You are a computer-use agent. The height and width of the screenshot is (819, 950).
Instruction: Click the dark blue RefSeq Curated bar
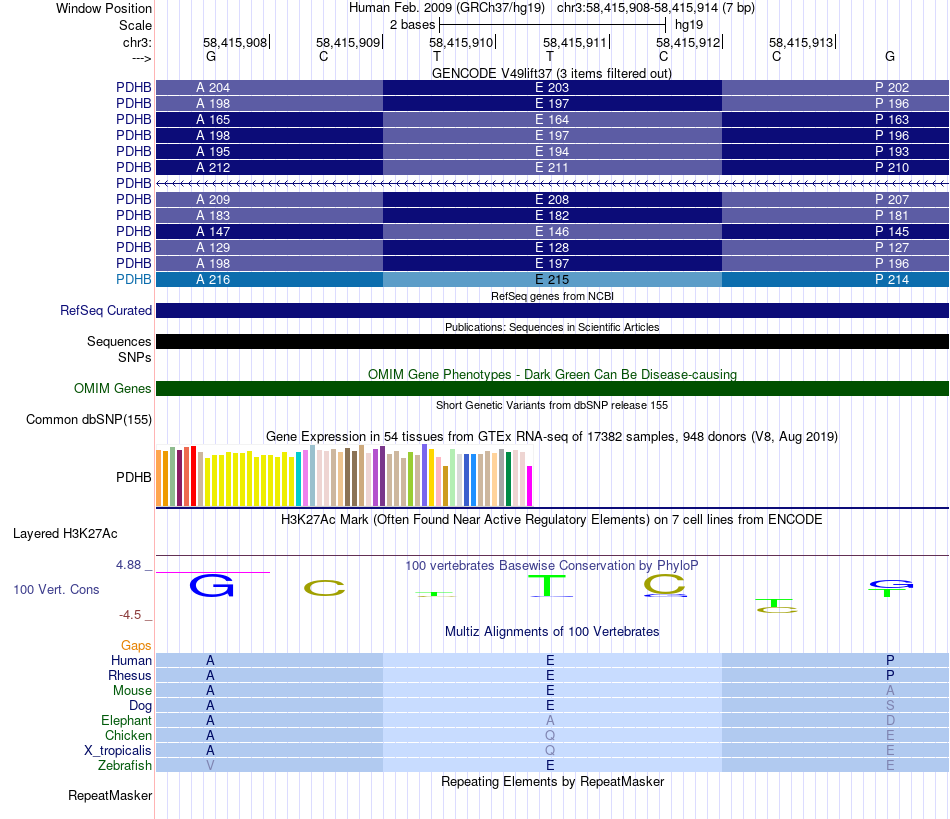[x=552, y=310]
